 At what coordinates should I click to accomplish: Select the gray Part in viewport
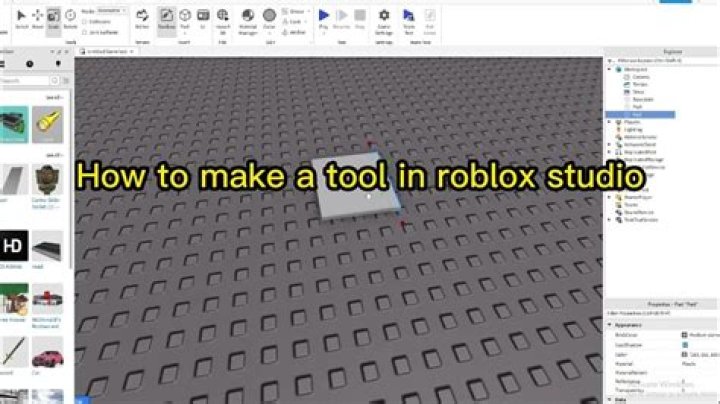coord(356,184)
